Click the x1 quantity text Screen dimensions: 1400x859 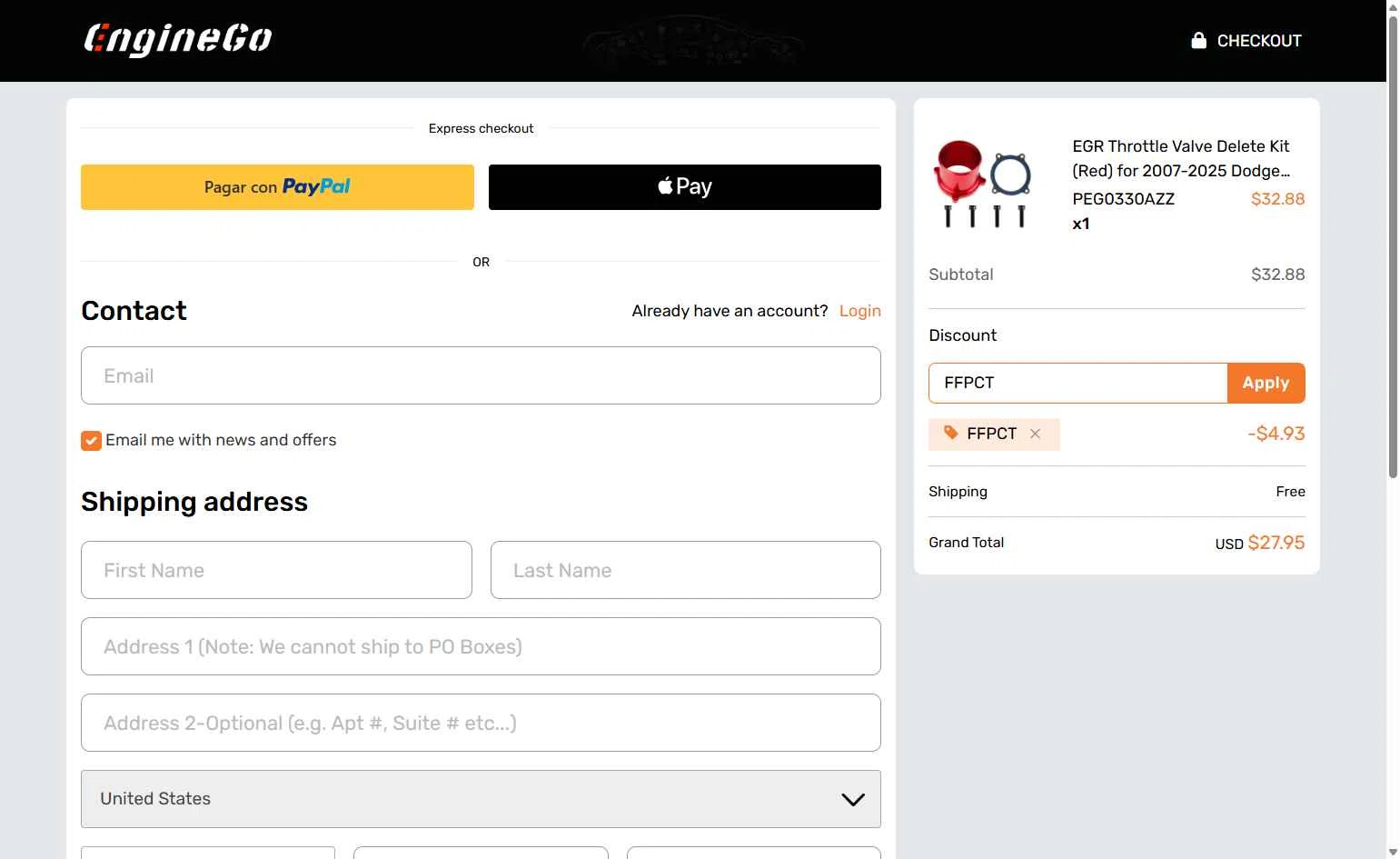[1080, 224]
